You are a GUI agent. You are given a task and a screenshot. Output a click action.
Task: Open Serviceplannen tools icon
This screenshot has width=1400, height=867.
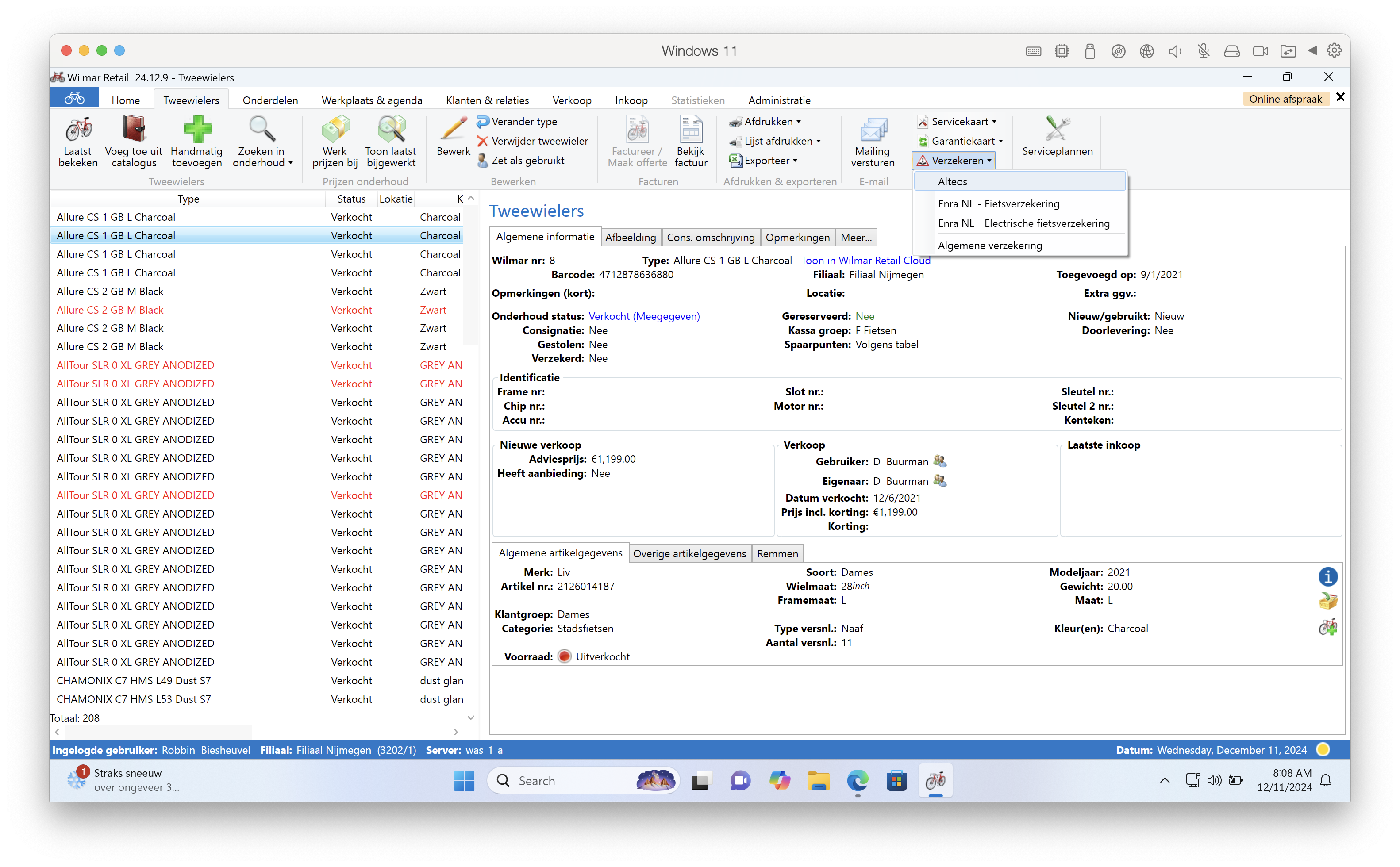(x=1057, y=129)
